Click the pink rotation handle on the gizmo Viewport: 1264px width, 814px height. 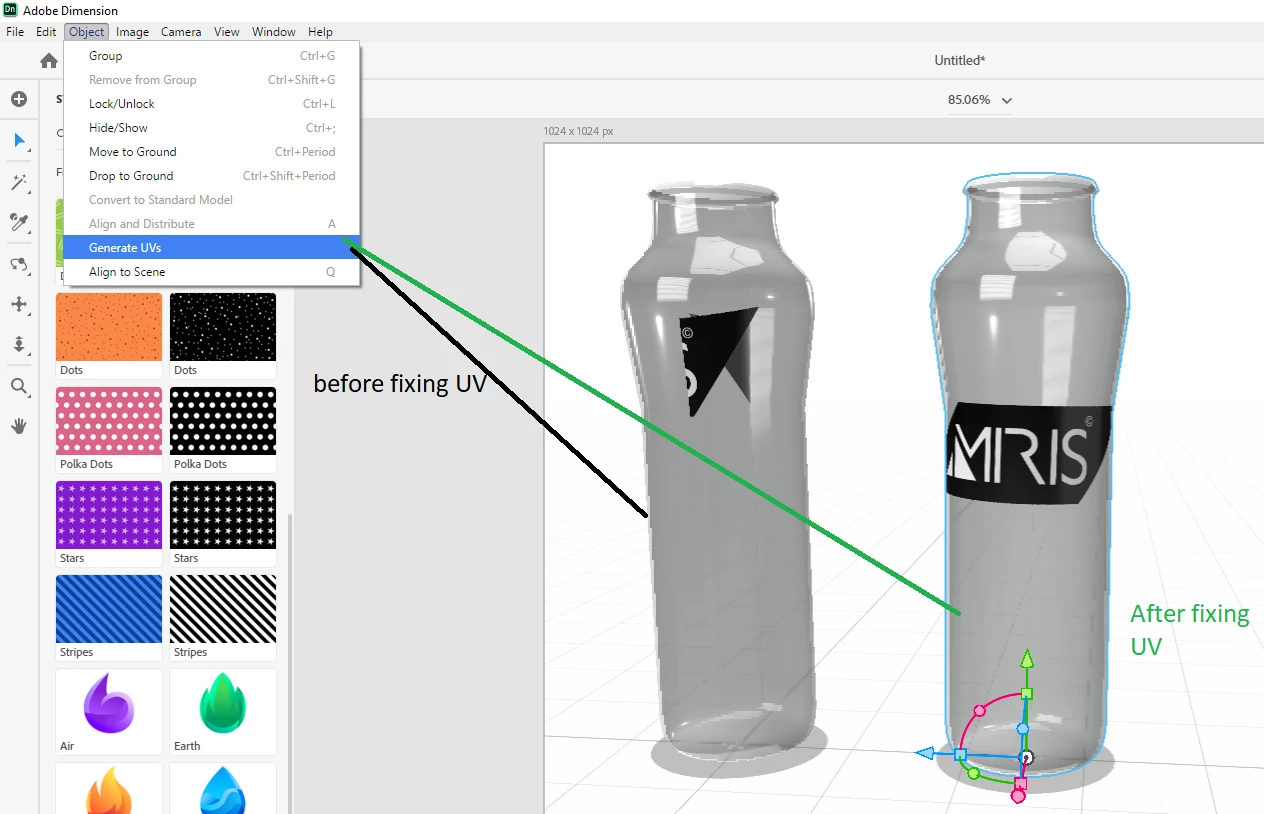coord(980,710)
